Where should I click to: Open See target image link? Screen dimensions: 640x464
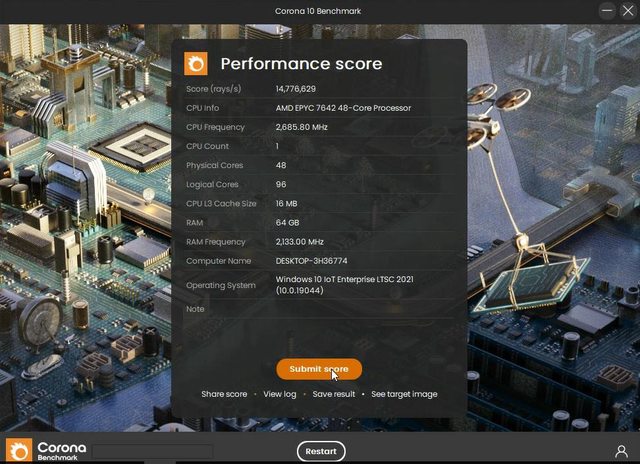click(x=404, y=394)
